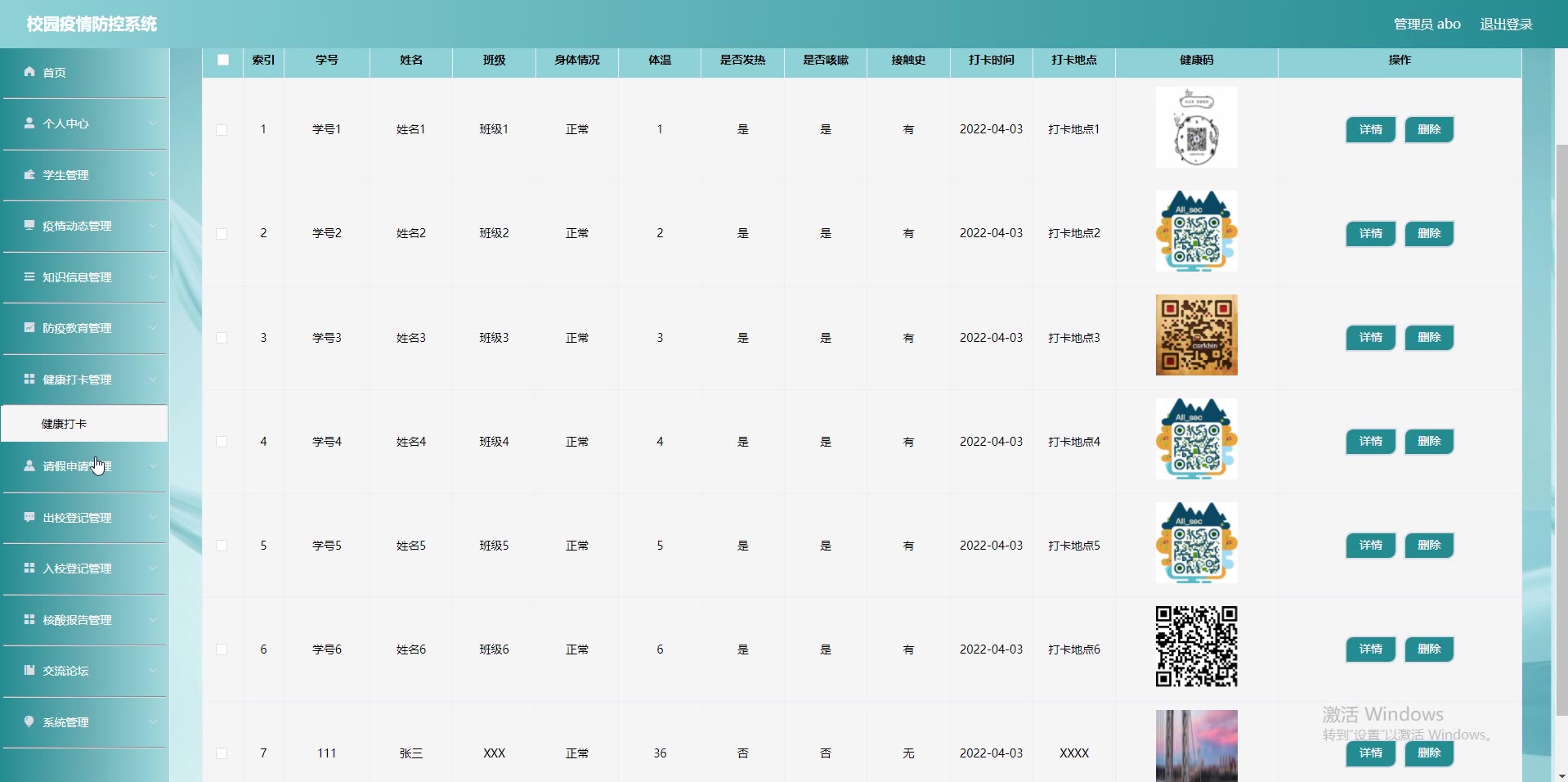Viewport: 1568px width, 782px height.
Task: Open the brown QR code image for 学号3
Action: tap(1196, 335)
